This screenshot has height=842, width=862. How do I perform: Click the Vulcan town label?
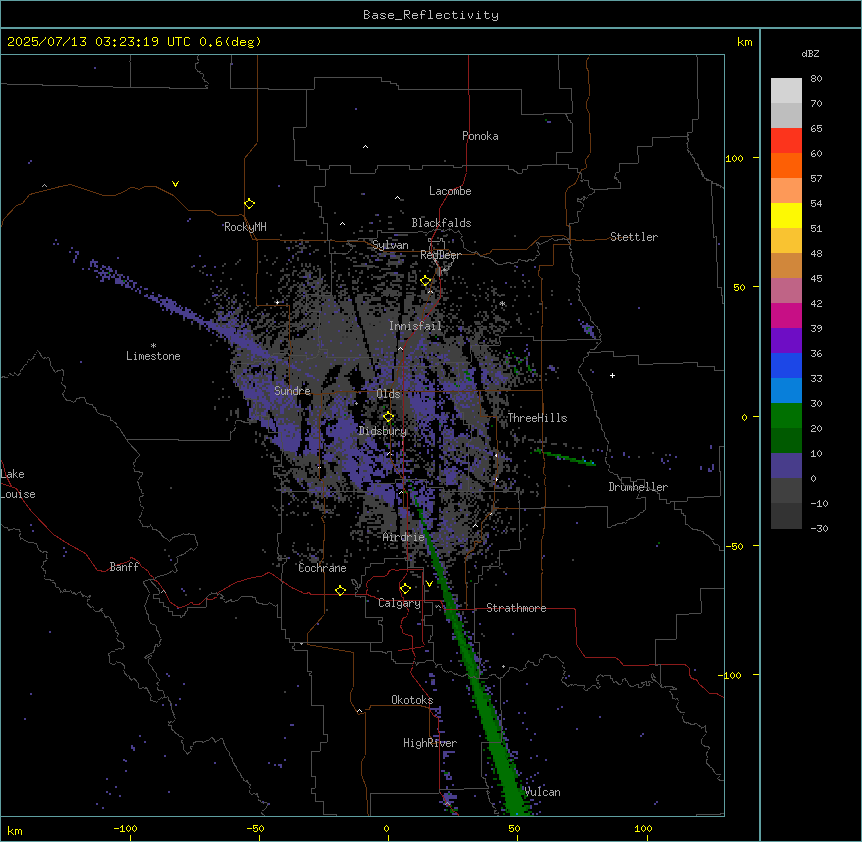tap(542, 792)
